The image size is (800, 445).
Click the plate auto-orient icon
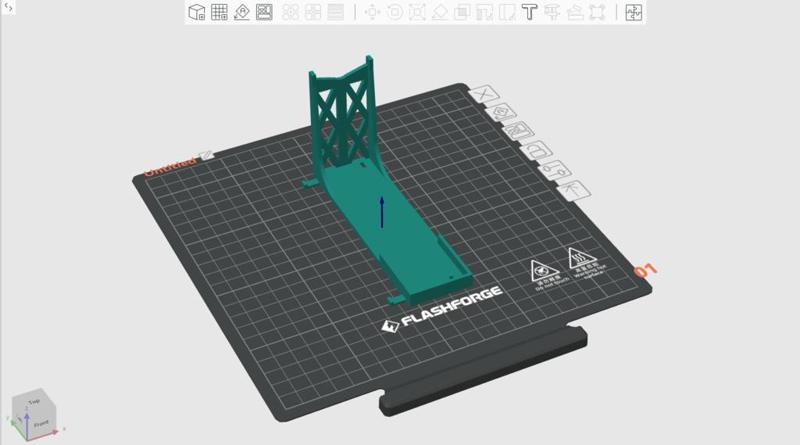[x=502, y=112]
